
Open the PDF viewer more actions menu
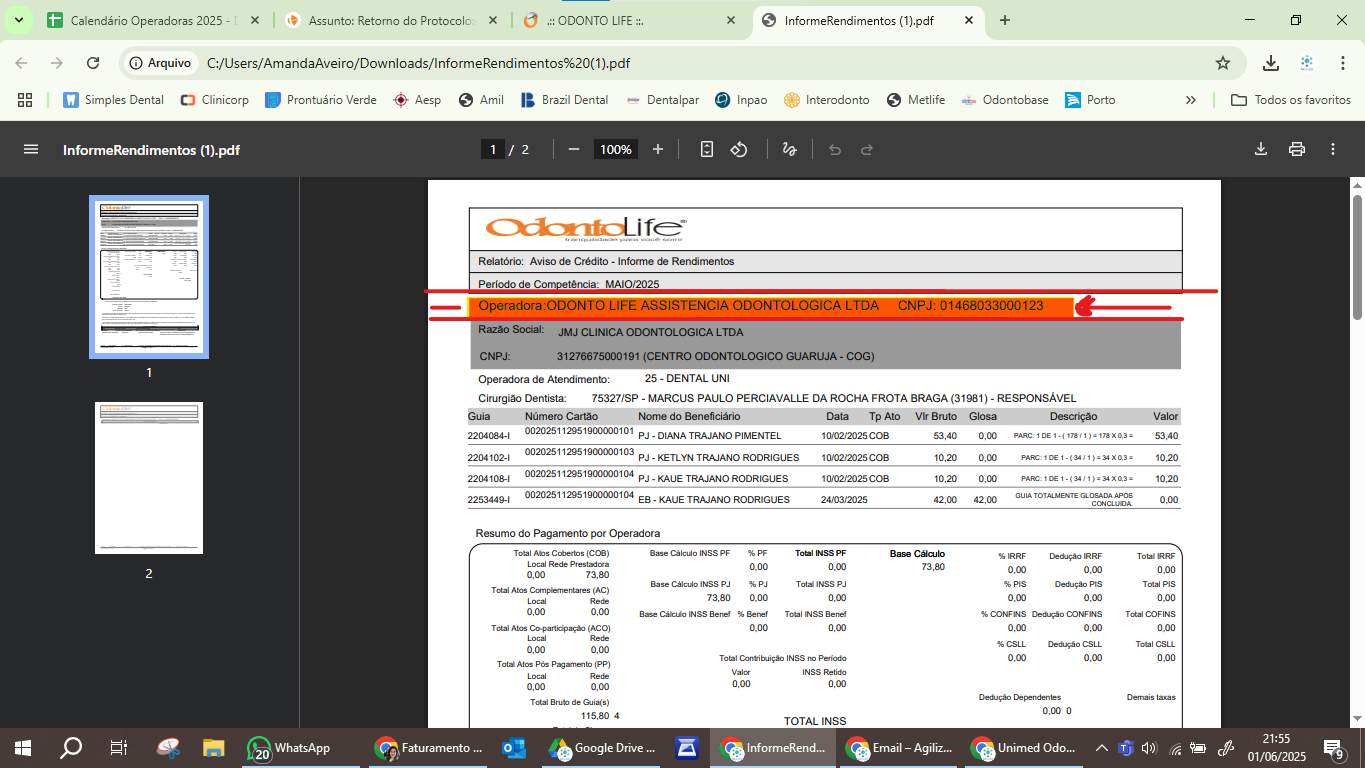tap(1333, 149)
